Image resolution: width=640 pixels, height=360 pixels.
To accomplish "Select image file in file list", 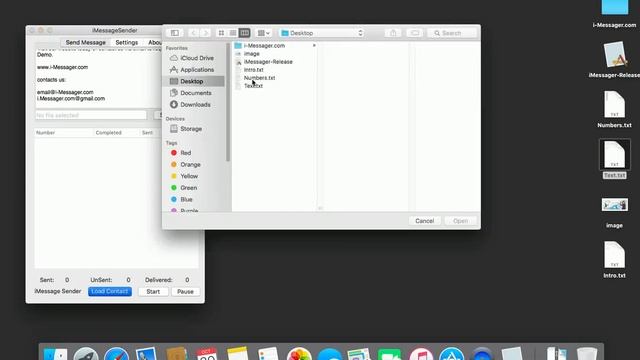I will coord(251,53).
